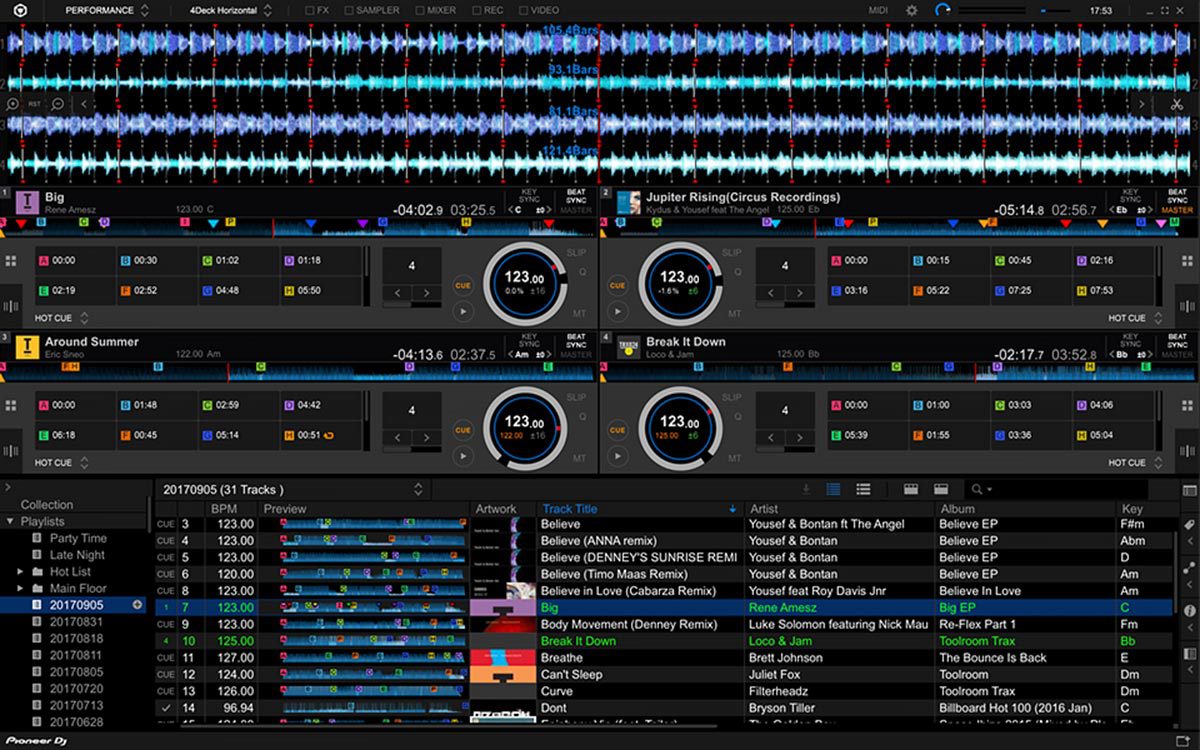The width and height of the screenshot is (1200, 750).
Task: Toggle BEAT SYNC on deck 2
Action: [x=1177, y=195]
